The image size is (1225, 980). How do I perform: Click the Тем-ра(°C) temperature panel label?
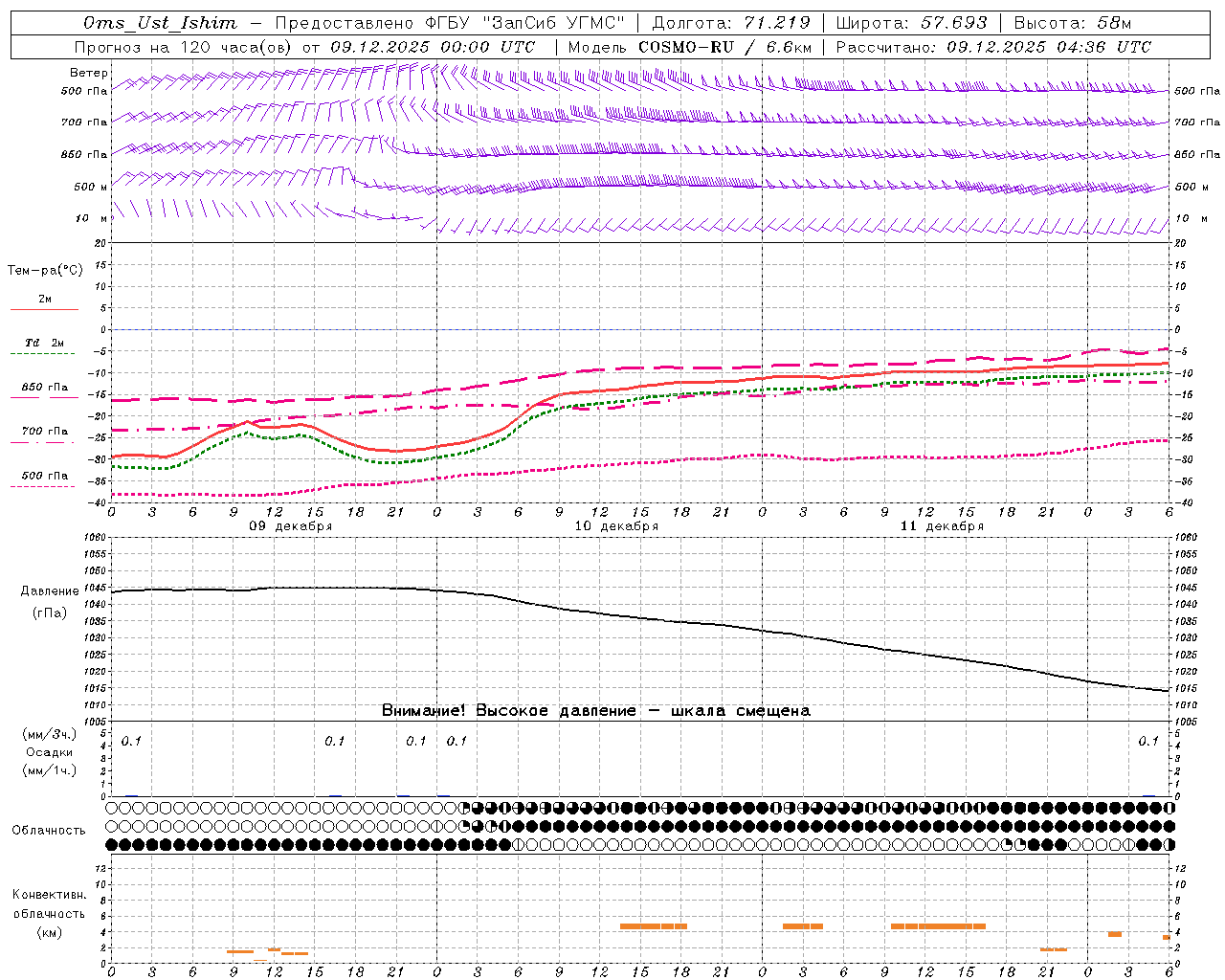click(45, 271)
